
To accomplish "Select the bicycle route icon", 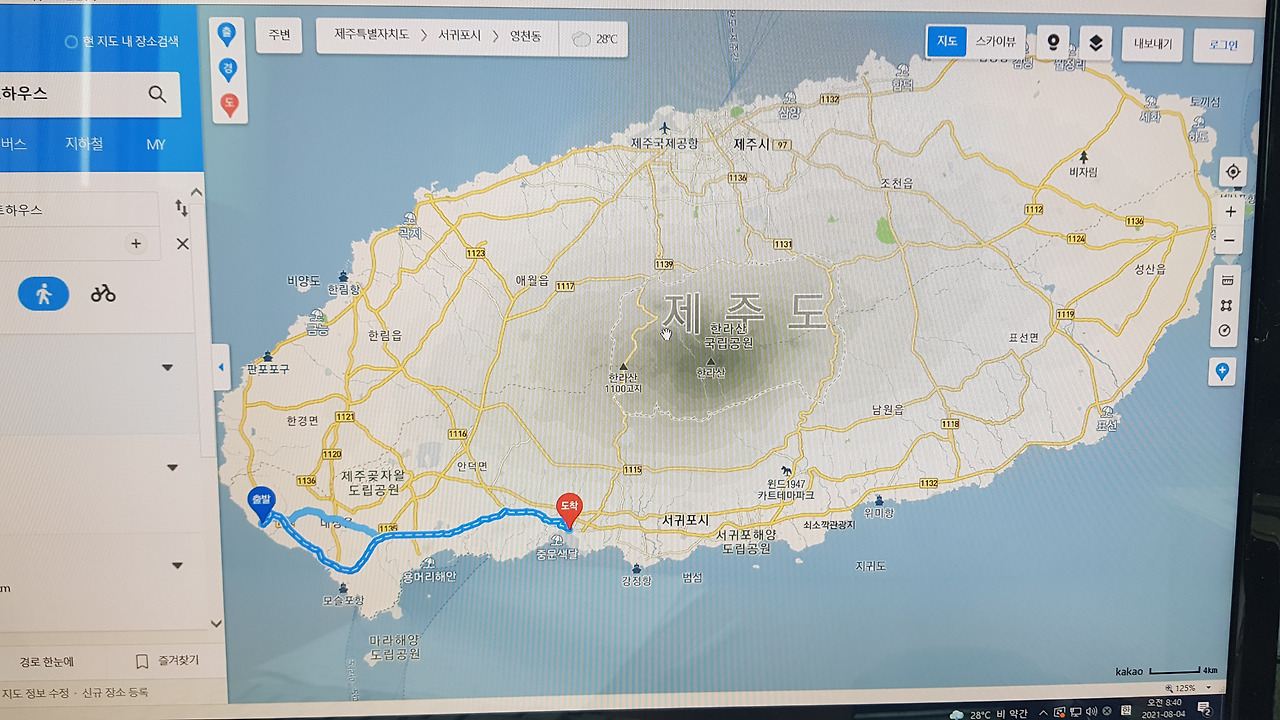I will click(x=102, y=293).
